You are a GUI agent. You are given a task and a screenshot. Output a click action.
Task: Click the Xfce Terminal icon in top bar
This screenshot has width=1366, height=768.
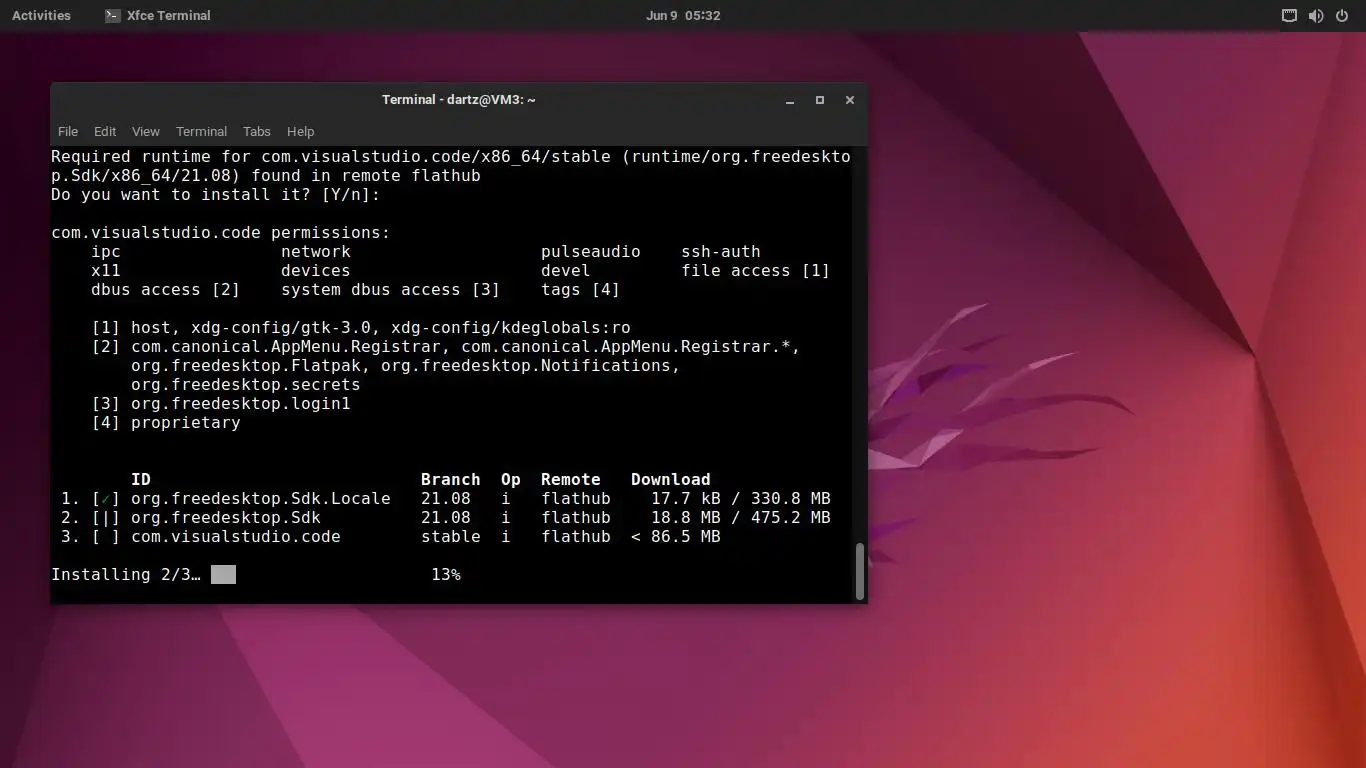coord(113,15)
